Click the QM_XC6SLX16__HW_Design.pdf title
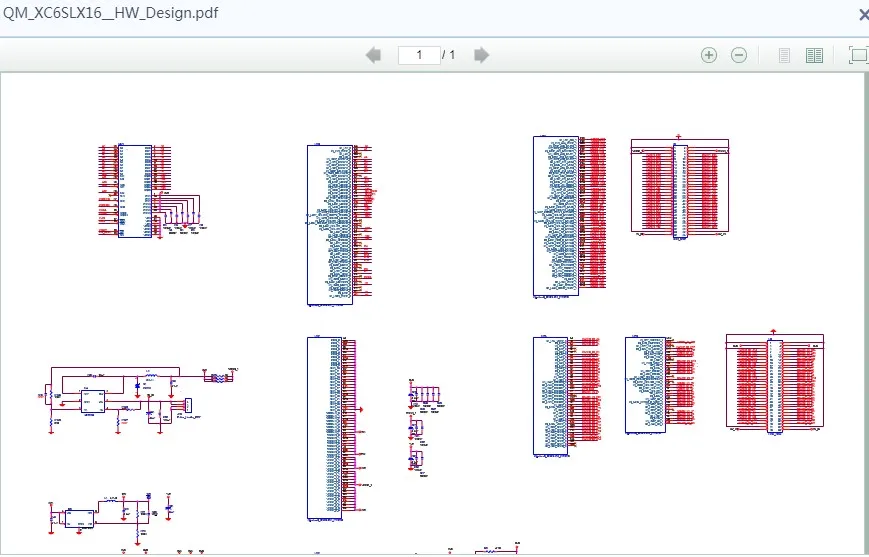Screen dimensions: 869x557 [x=111, y=13]
